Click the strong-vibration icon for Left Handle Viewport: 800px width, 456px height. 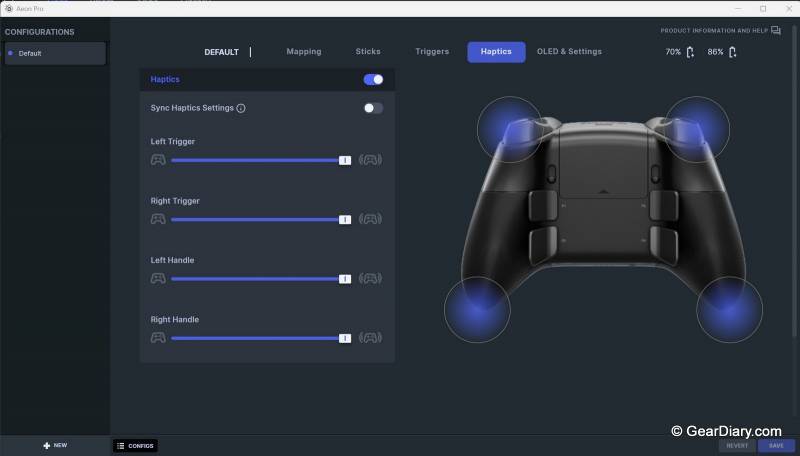coord(370,278)
